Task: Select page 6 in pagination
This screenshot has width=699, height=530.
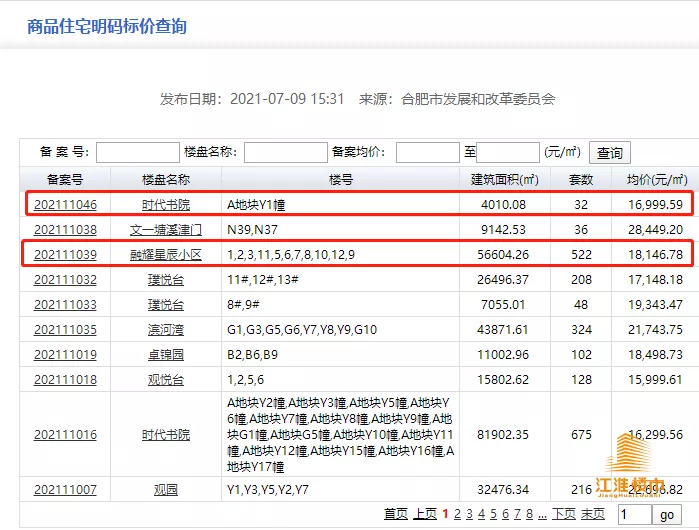Action: click(x=506, y=514)
